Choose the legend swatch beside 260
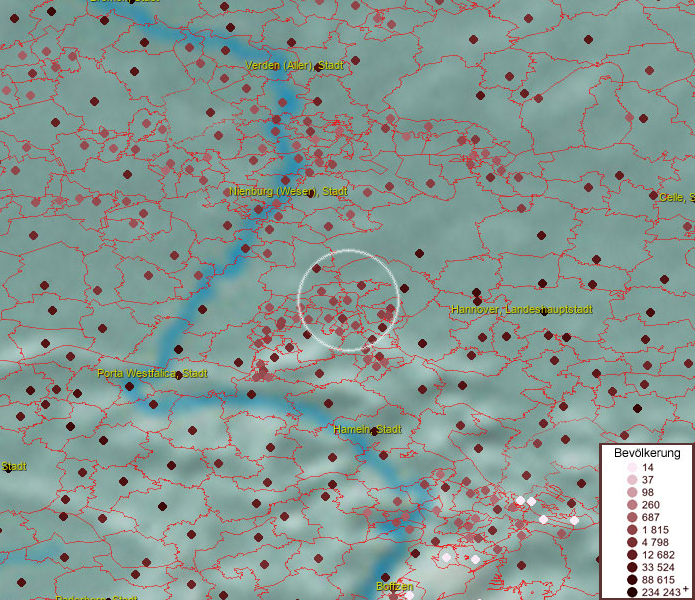 click(632, 505)
